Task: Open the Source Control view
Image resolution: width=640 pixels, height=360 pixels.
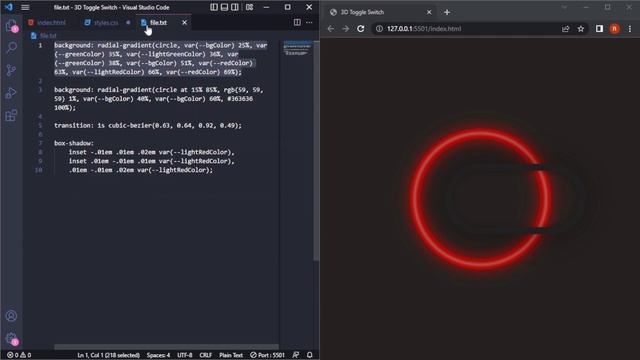Action: point(11,70)
